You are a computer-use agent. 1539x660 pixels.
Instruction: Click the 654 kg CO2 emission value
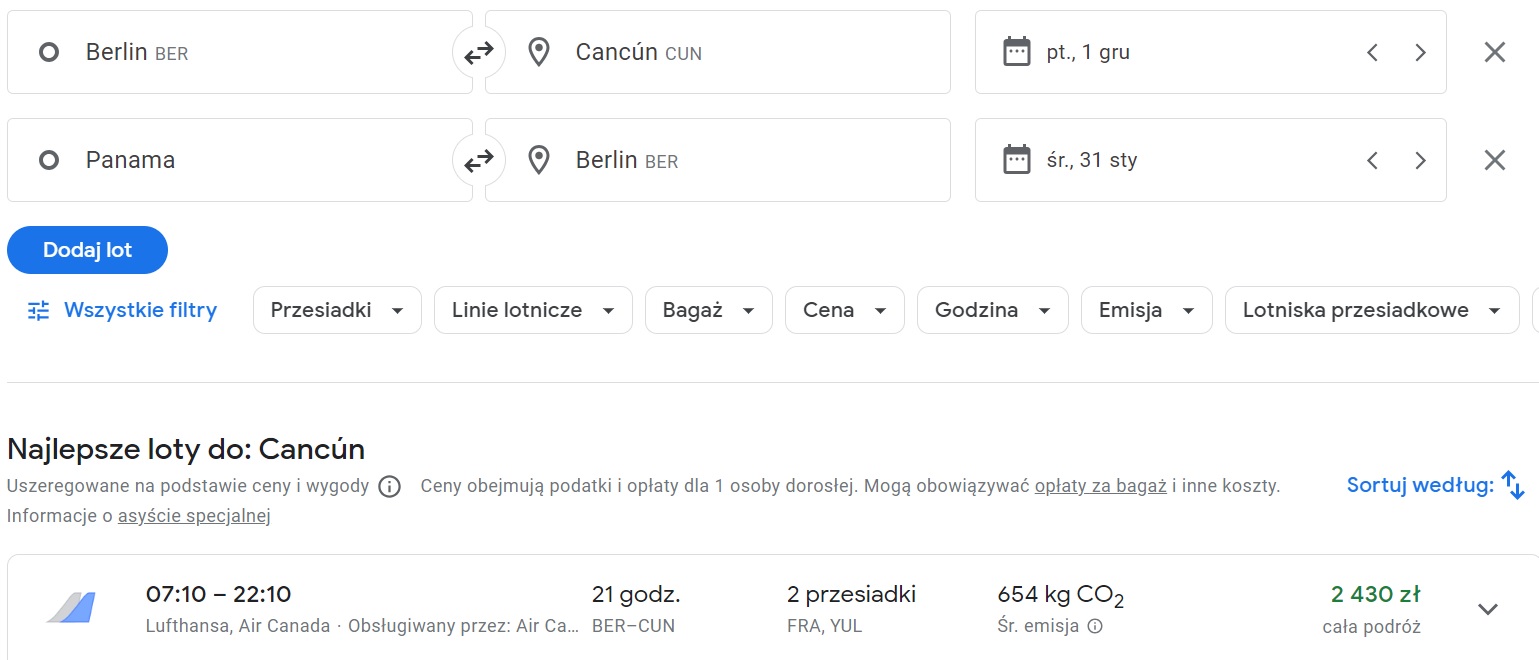[x=1061, y=596]
